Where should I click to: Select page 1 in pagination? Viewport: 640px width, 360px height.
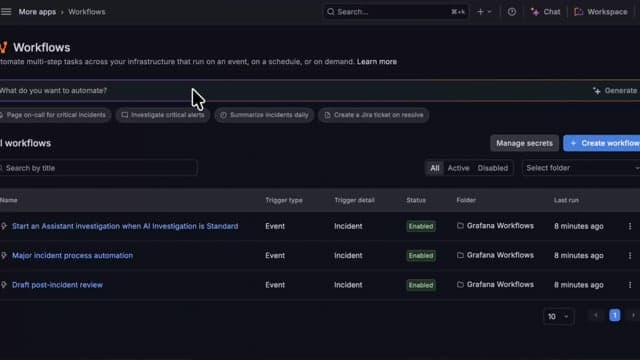[x=615, y=316]
